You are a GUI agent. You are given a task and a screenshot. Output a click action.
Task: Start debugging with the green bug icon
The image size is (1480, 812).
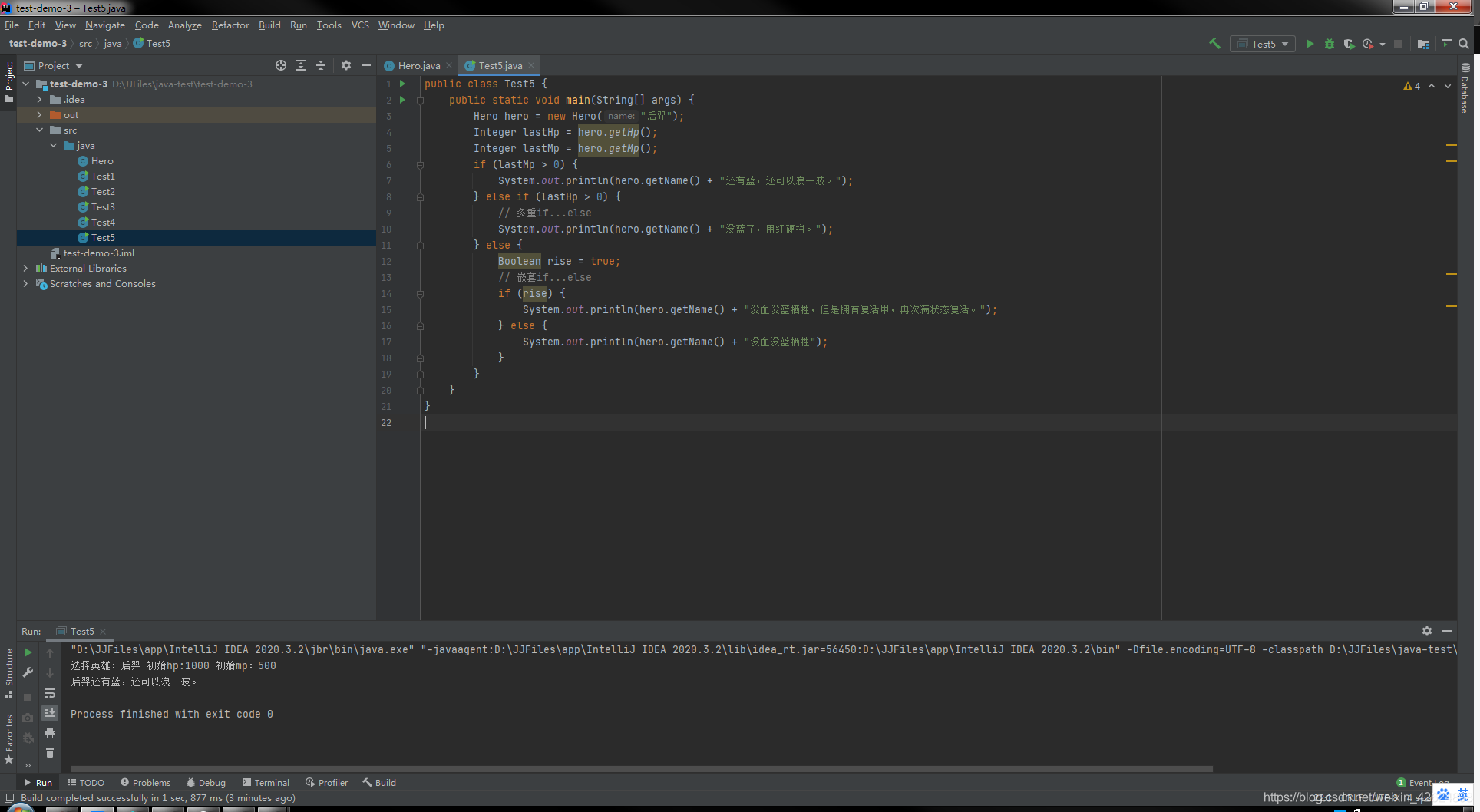point(1330,44)
